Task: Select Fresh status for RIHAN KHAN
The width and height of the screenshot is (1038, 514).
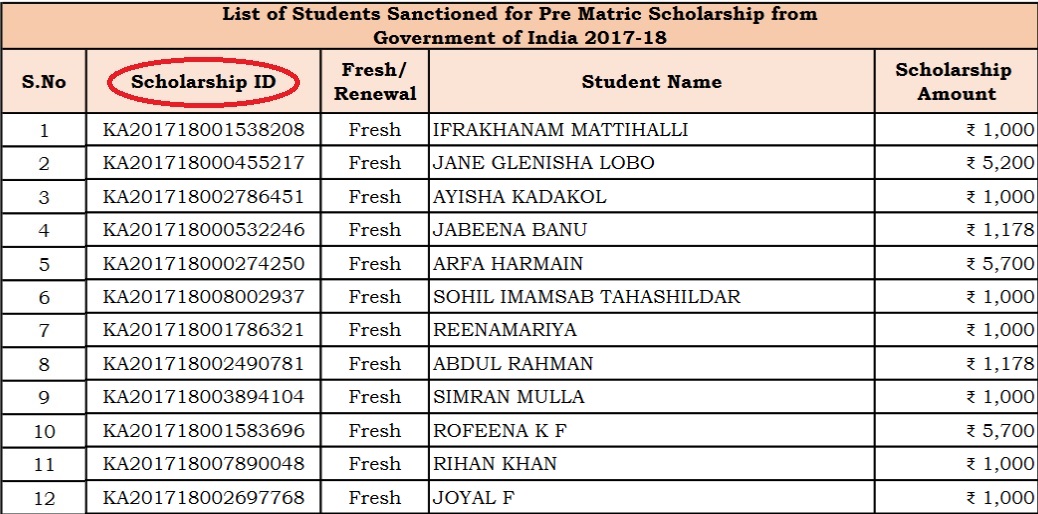Action: [x=375, y=464]
